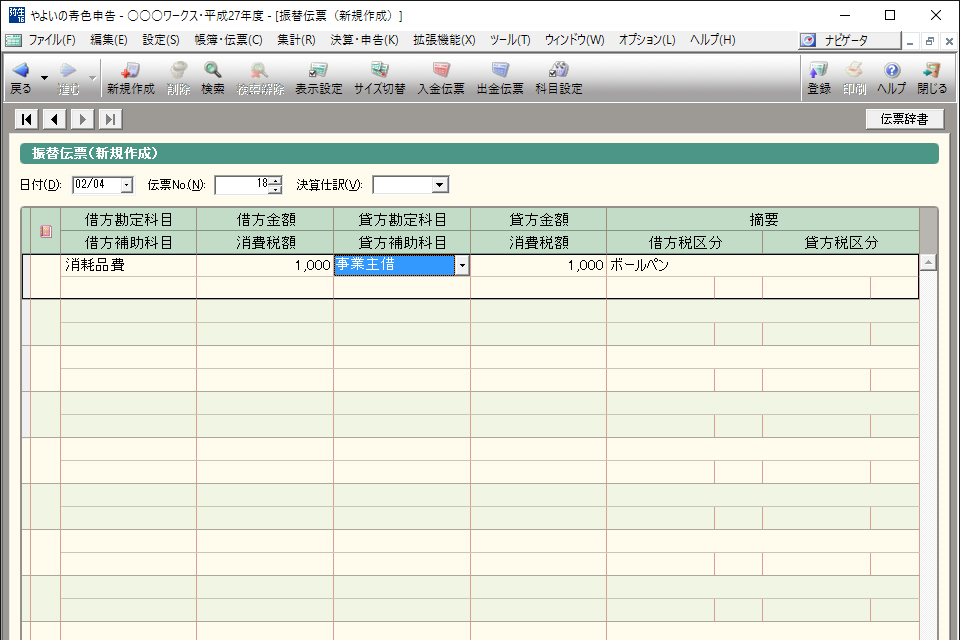Click the 貸方補助科目 column header

[x=402, y=243]
